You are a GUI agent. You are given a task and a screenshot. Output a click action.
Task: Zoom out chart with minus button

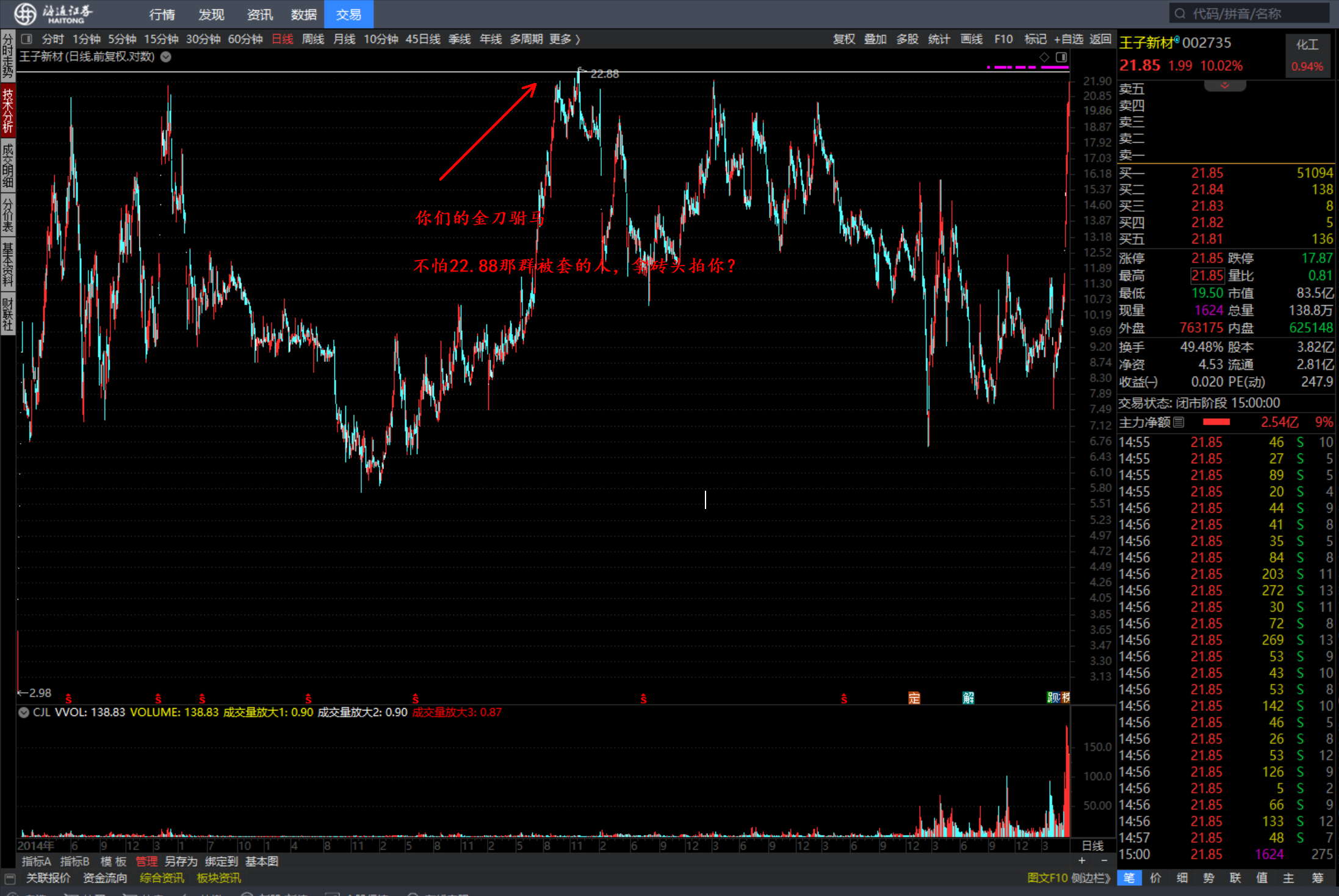(1104, 861)
